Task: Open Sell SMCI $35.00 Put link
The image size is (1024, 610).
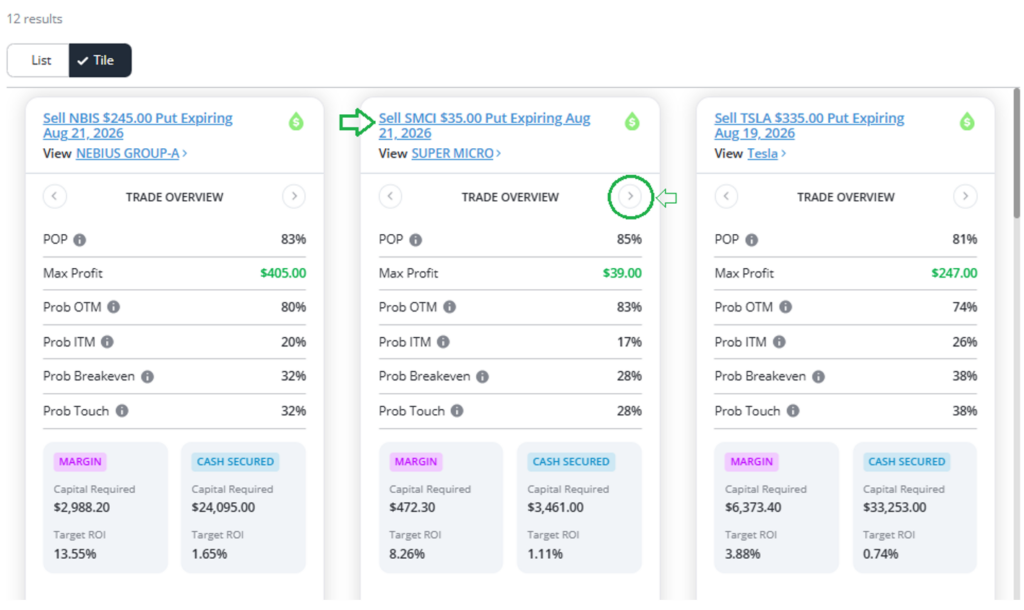Action: point(484,125)
